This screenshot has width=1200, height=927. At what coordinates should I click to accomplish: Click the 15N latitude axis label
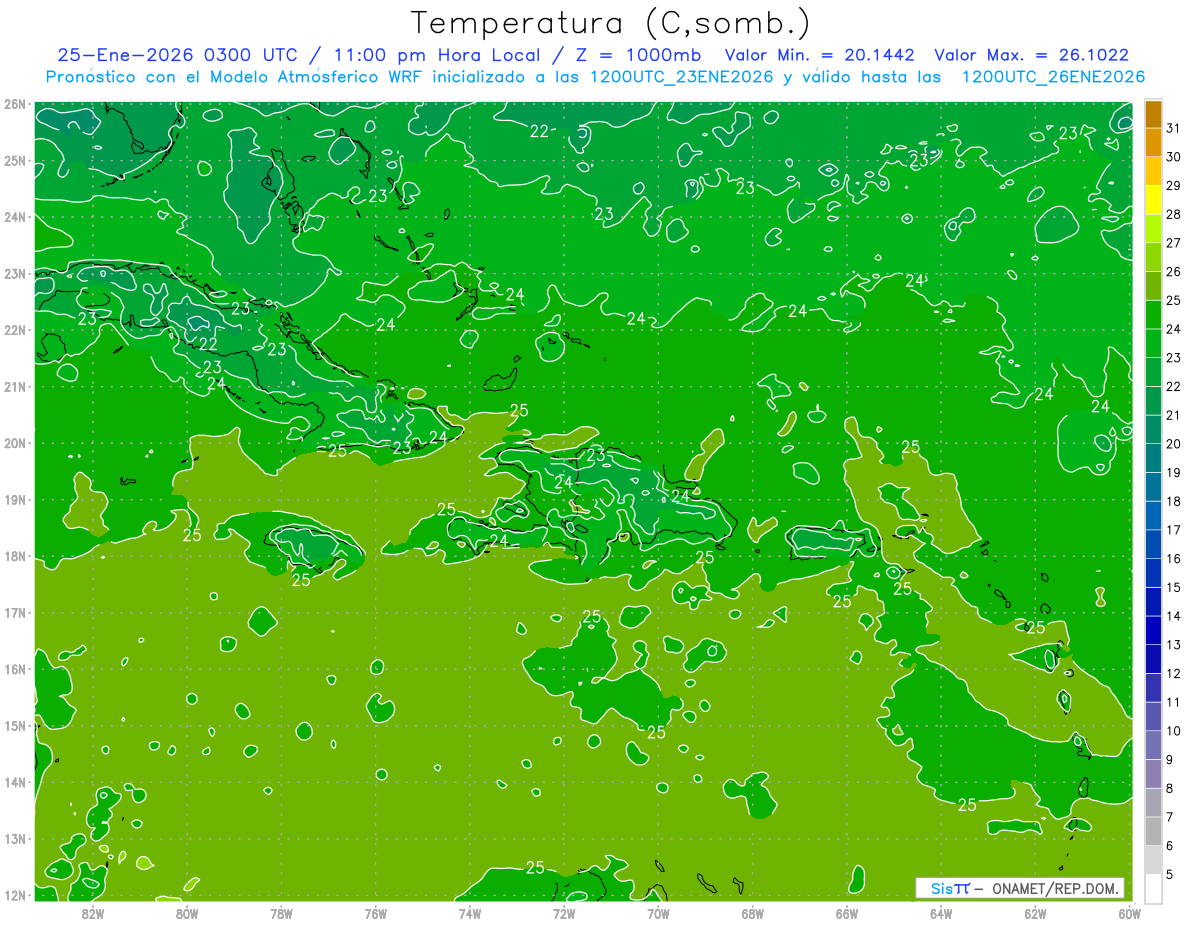[14, 726]
